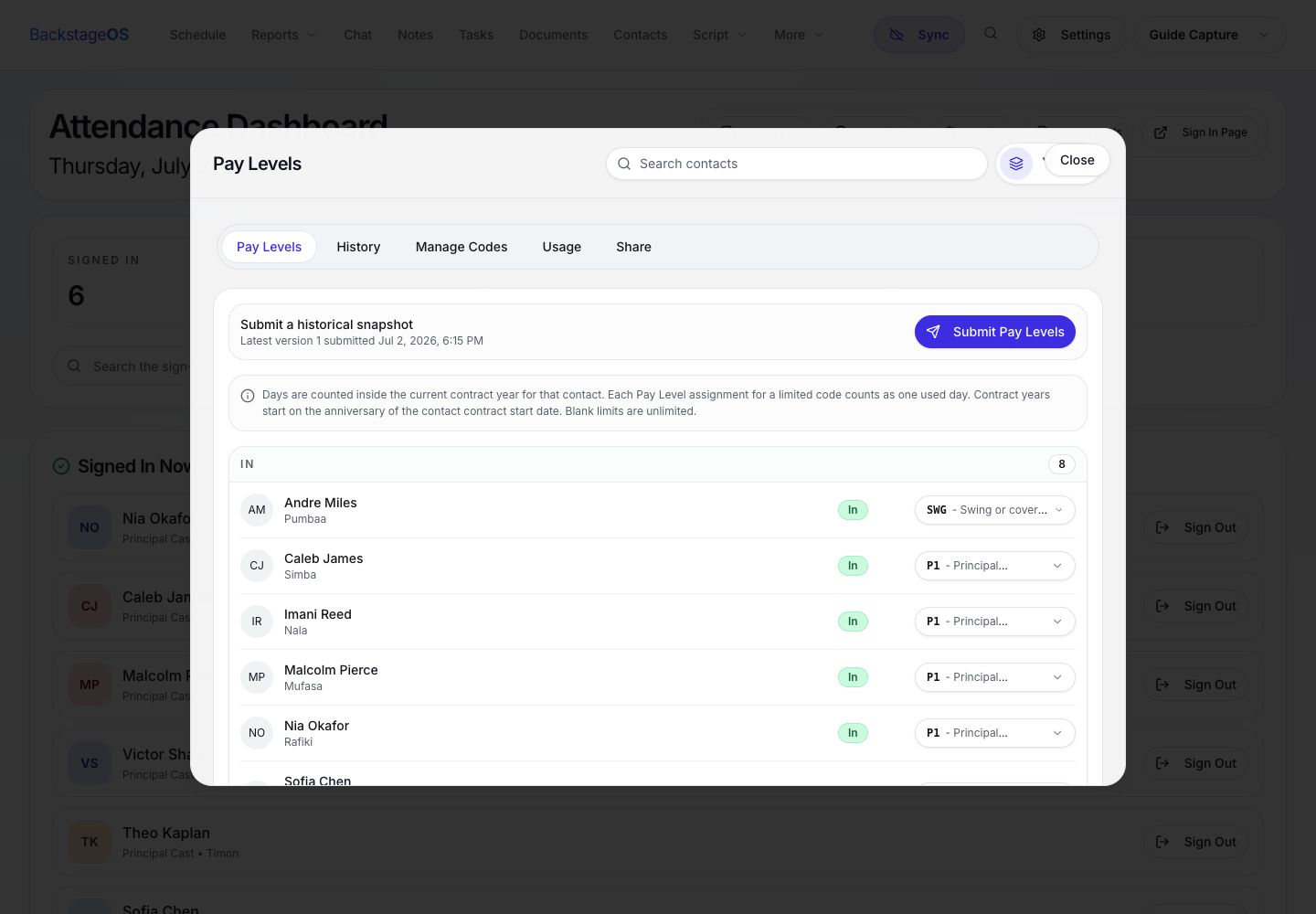Expand the Reports menu in navigation
1316x914 pixels.
(284, 35)
